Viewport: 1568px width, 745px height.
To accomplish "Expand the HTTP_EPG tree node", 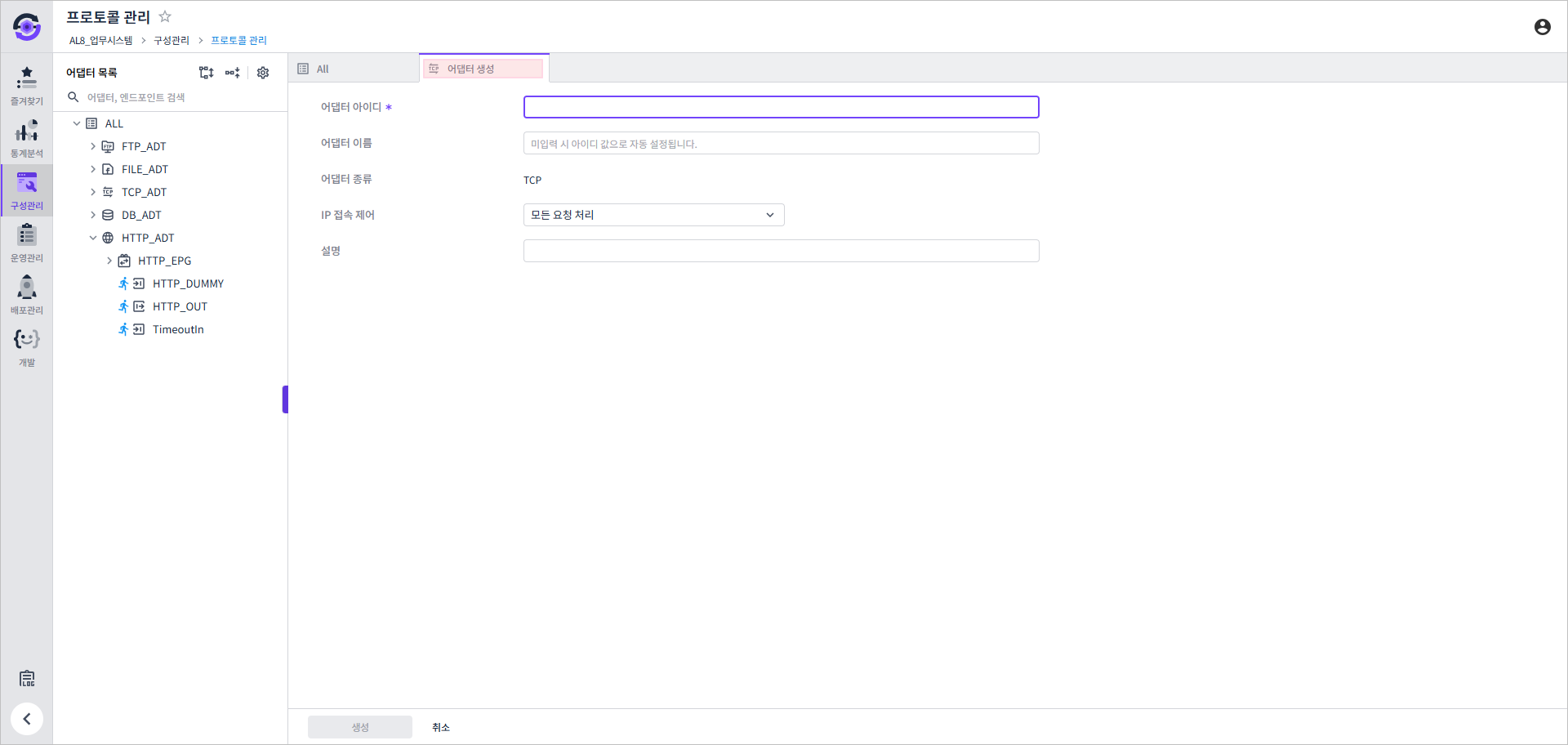I will pos(109,261).
